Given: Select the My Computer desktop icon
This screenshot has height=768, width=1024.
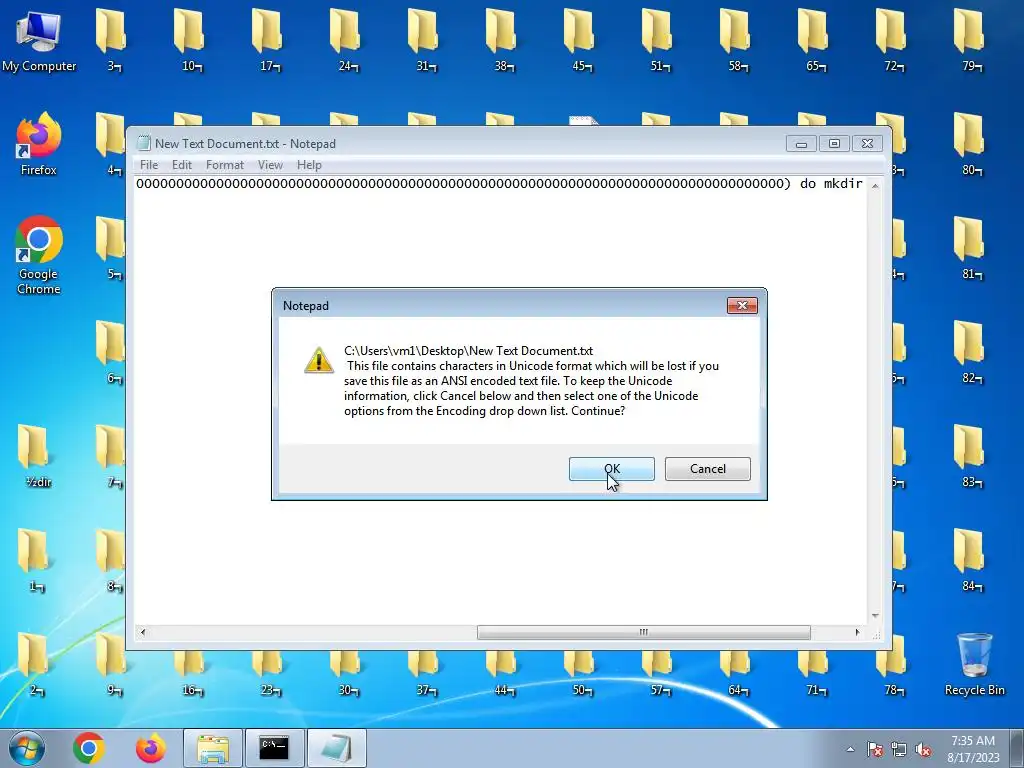Looking at the screenshot, I should point(39,41).
